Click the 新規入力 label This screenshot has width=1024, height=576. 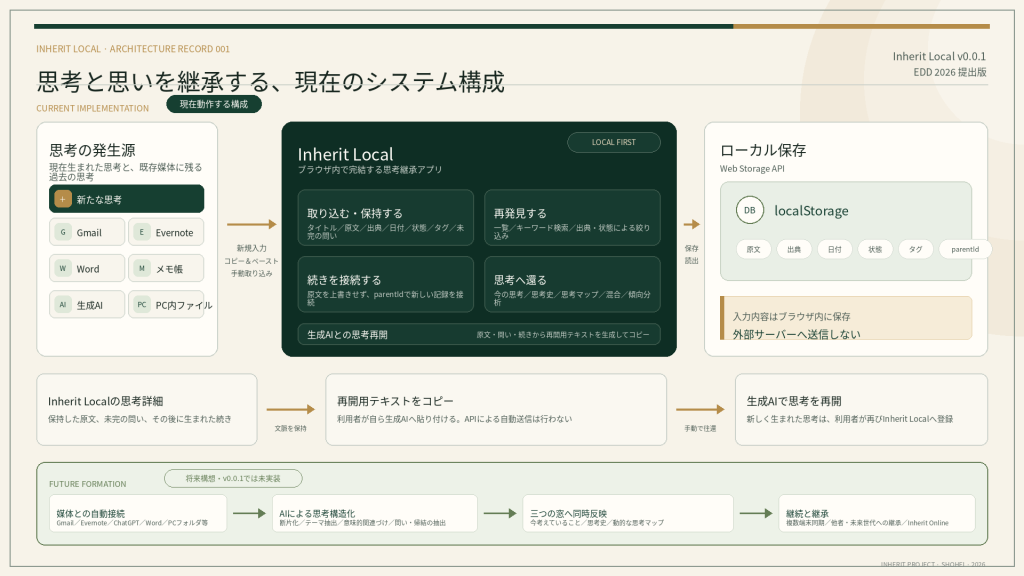pos(251,248)
